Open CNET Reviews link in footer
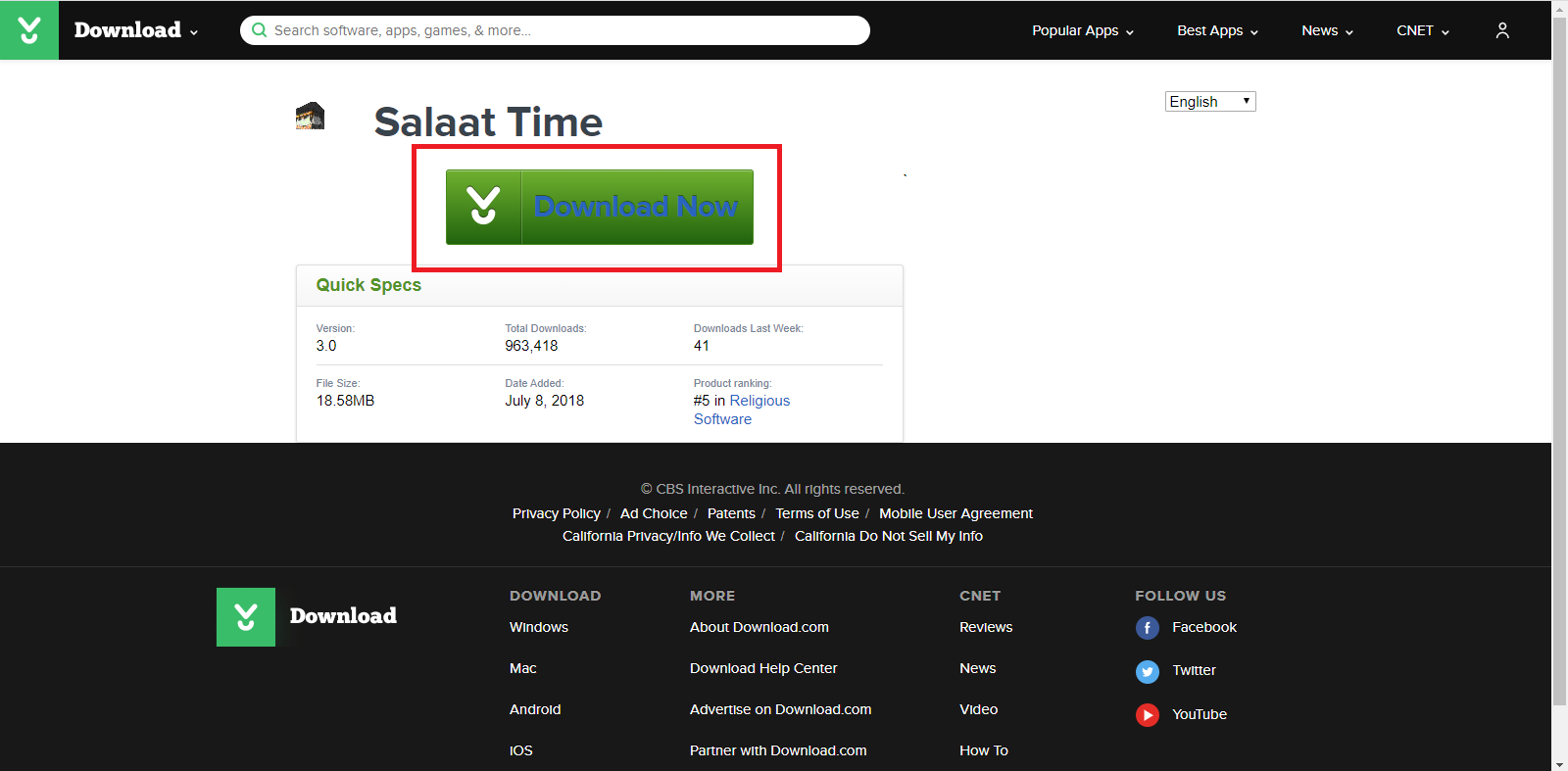 tap(986, 627)
